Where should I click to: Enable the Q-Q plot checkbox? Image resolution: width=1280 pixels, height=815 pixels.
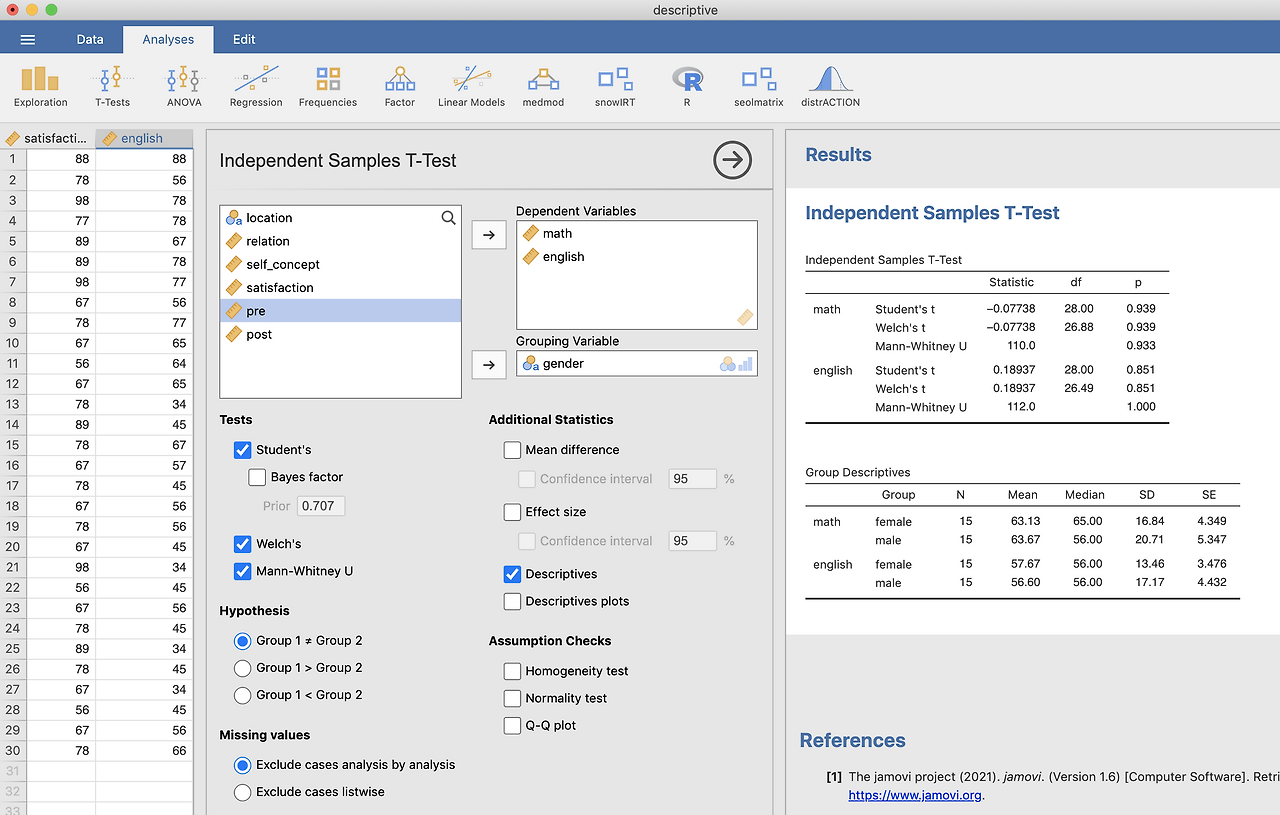click(512, 725)
